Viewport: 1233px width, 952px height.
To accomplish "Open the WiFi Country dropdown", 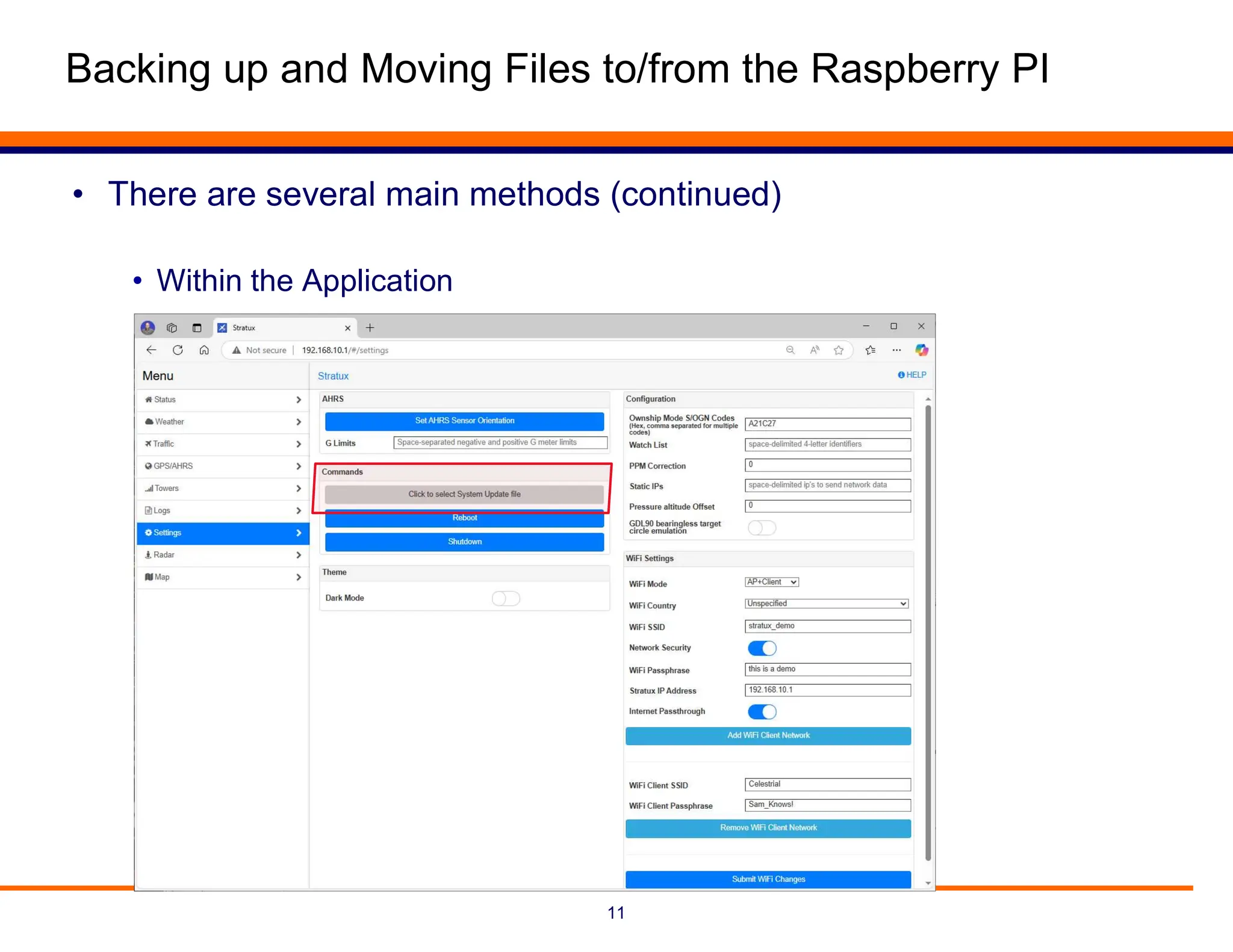I will coord(827,604).
